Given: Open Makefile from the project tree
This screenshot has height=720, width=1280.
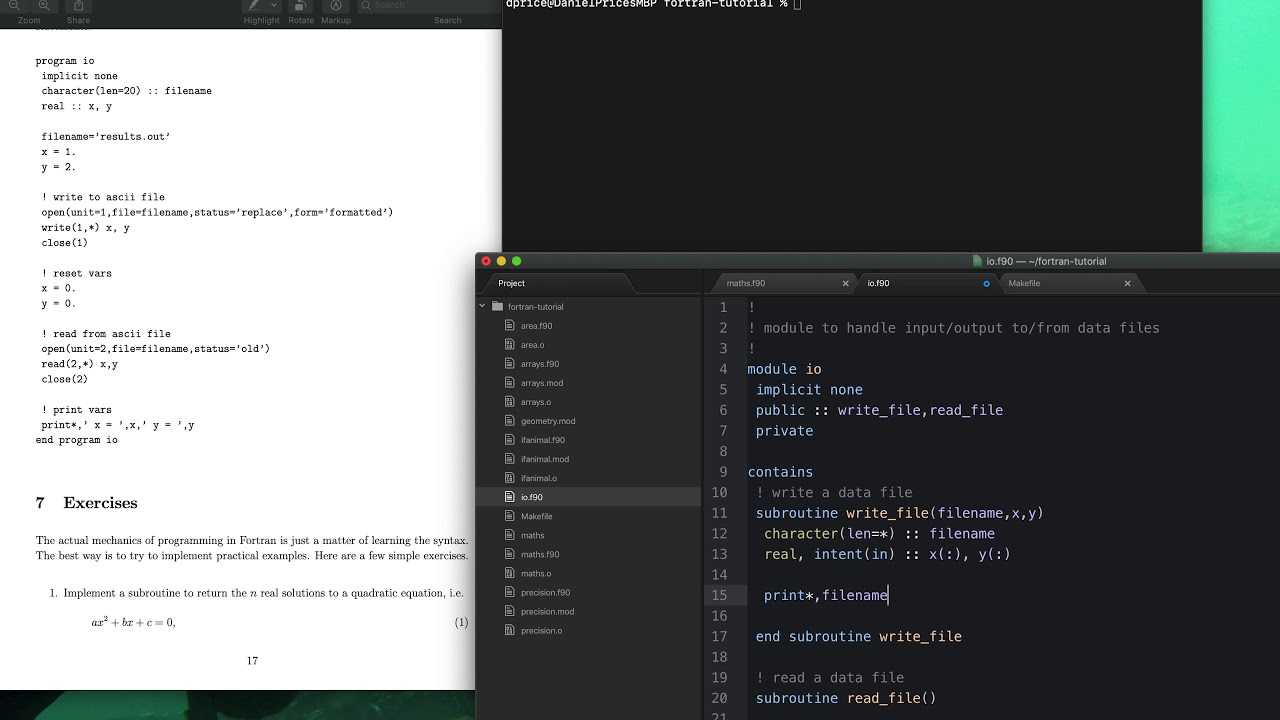Looking at the screenshot, I should (537, 516).
